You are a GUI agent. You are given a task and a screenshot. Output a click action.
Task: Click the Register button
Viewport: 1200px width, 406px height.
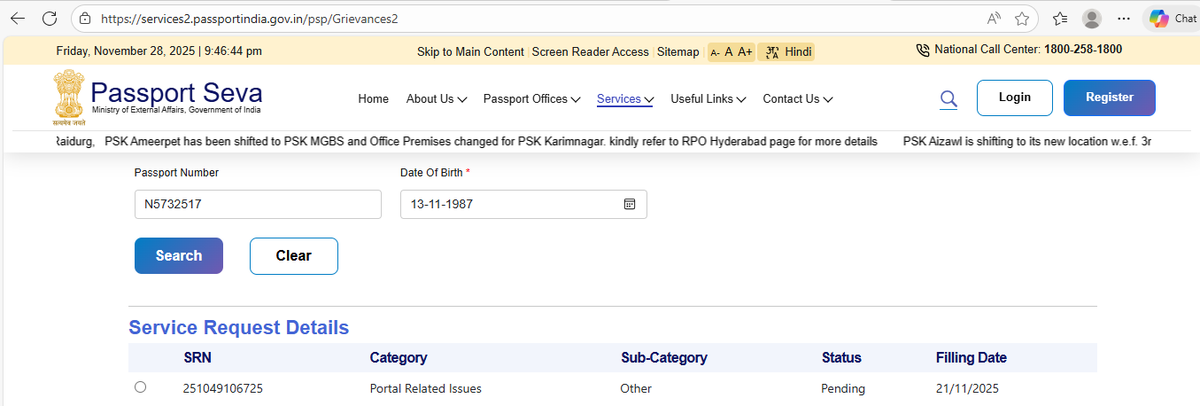(x=1109, y=98)
